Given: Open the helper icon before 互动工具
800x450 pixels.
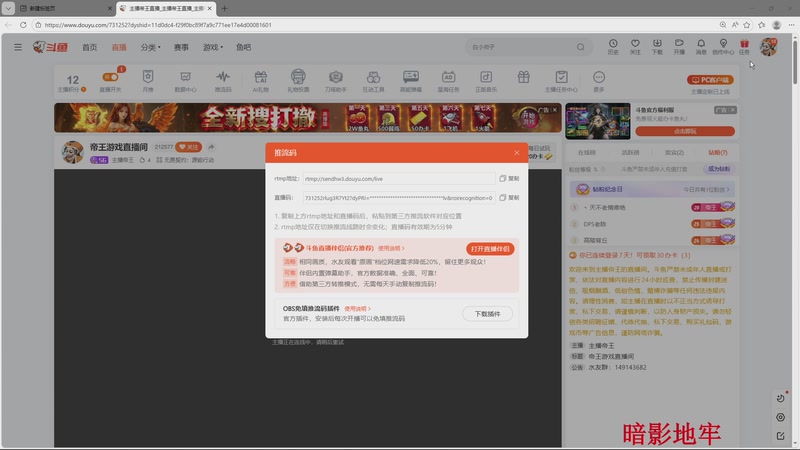Looking at the screenshot, I should [336, 81].
